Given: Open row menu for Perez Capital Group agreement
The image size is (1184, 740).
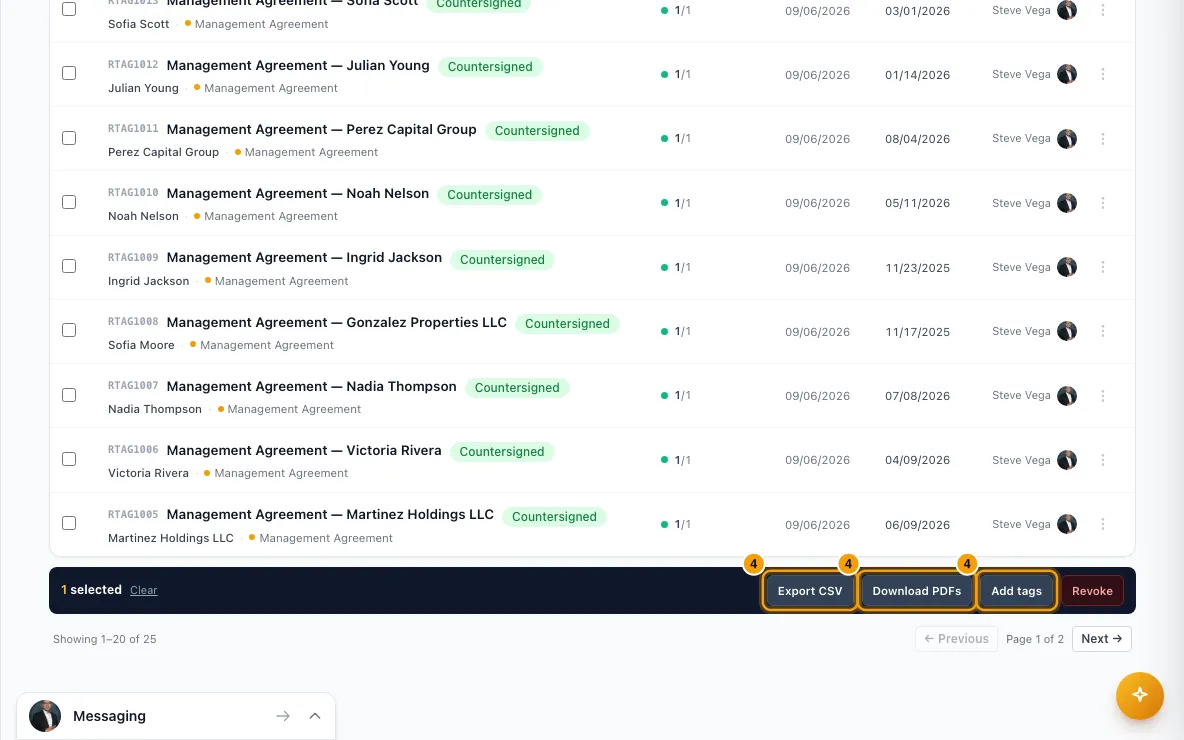Looking at the screenshot, I should [1102, 139].
